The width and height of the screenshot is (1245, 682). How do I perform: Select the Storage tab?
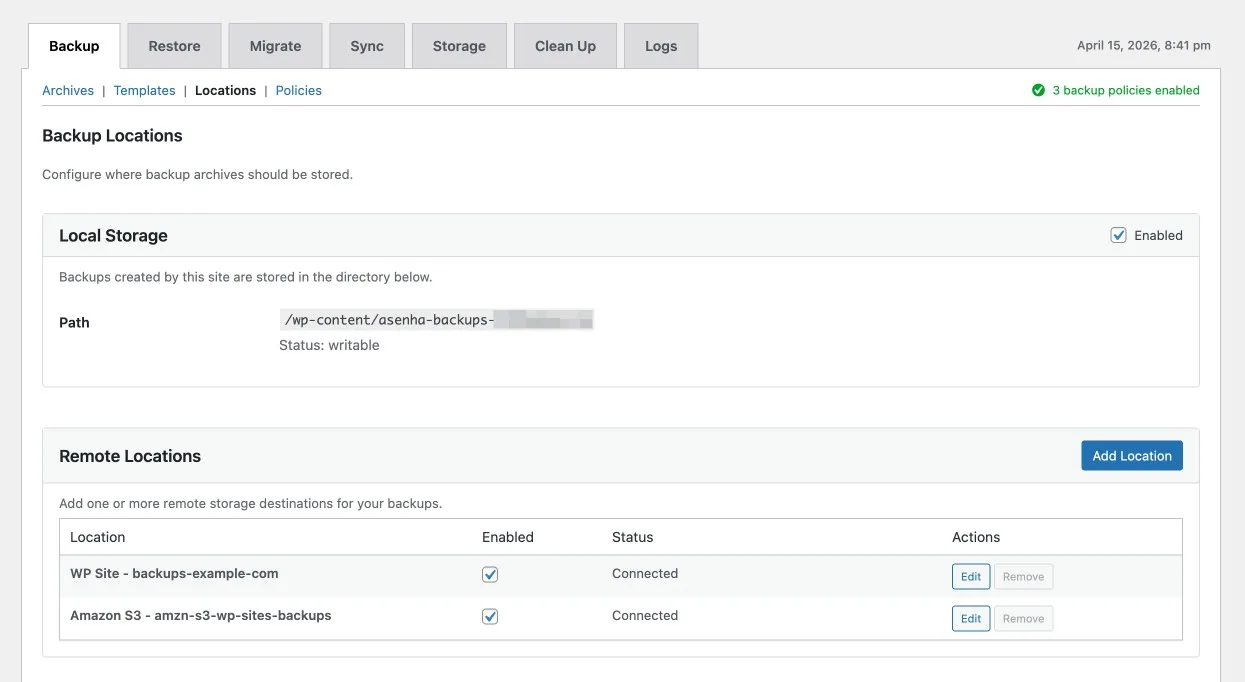coord(459,46)
